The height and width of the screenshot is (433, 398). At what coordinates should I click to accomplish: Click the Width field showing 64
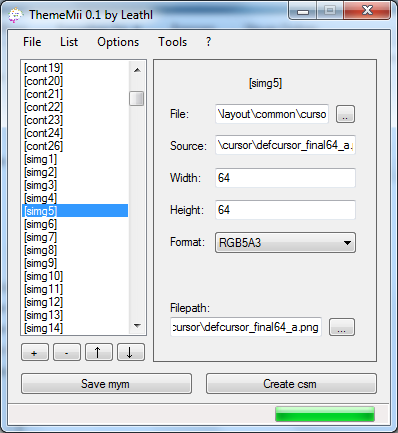(285, 178)
